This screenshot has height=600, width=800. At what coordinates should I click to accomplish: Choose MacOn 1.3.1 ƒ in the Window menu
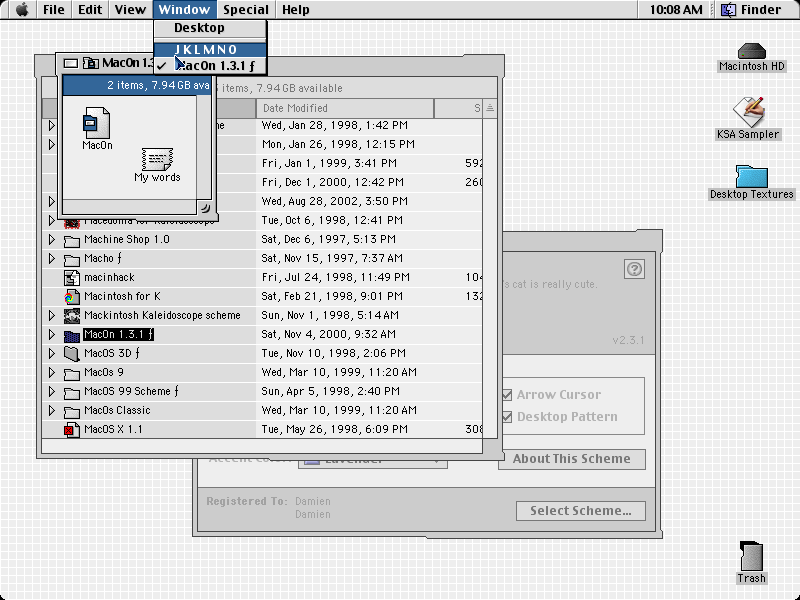(210, 66)
